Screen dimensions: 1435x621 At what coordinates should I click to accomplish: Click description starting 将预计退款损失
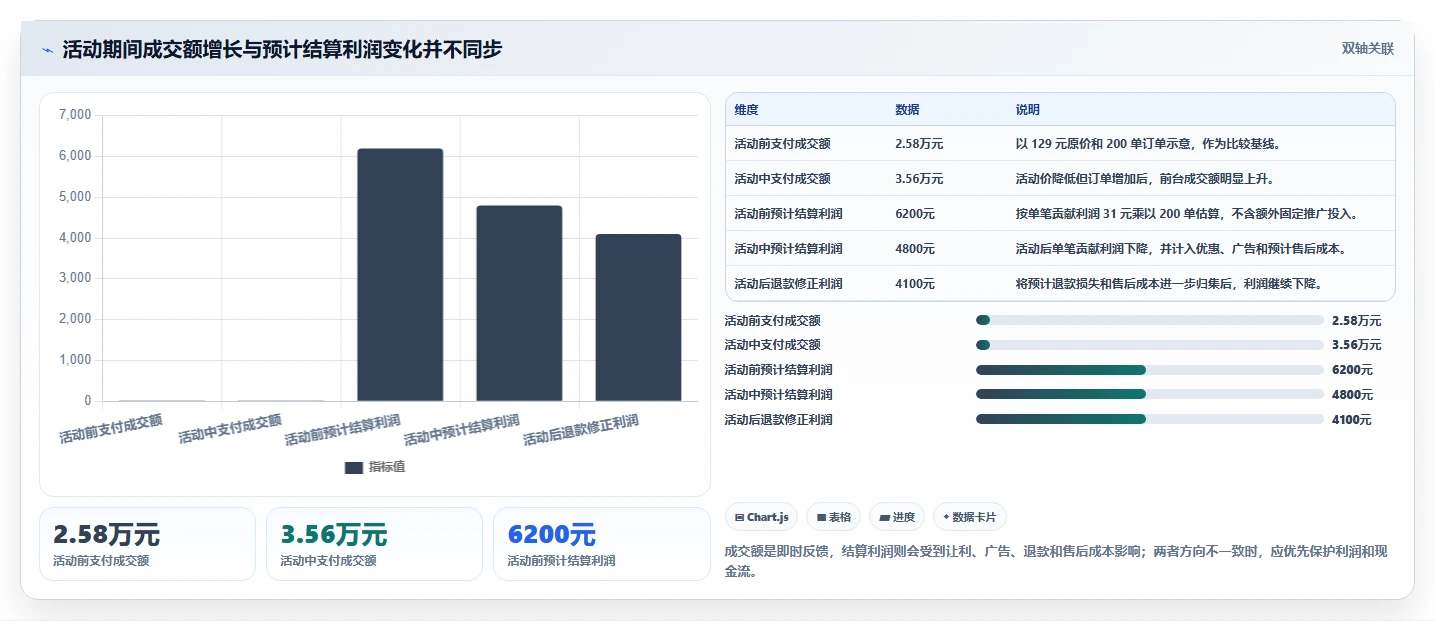point(1169,284)
